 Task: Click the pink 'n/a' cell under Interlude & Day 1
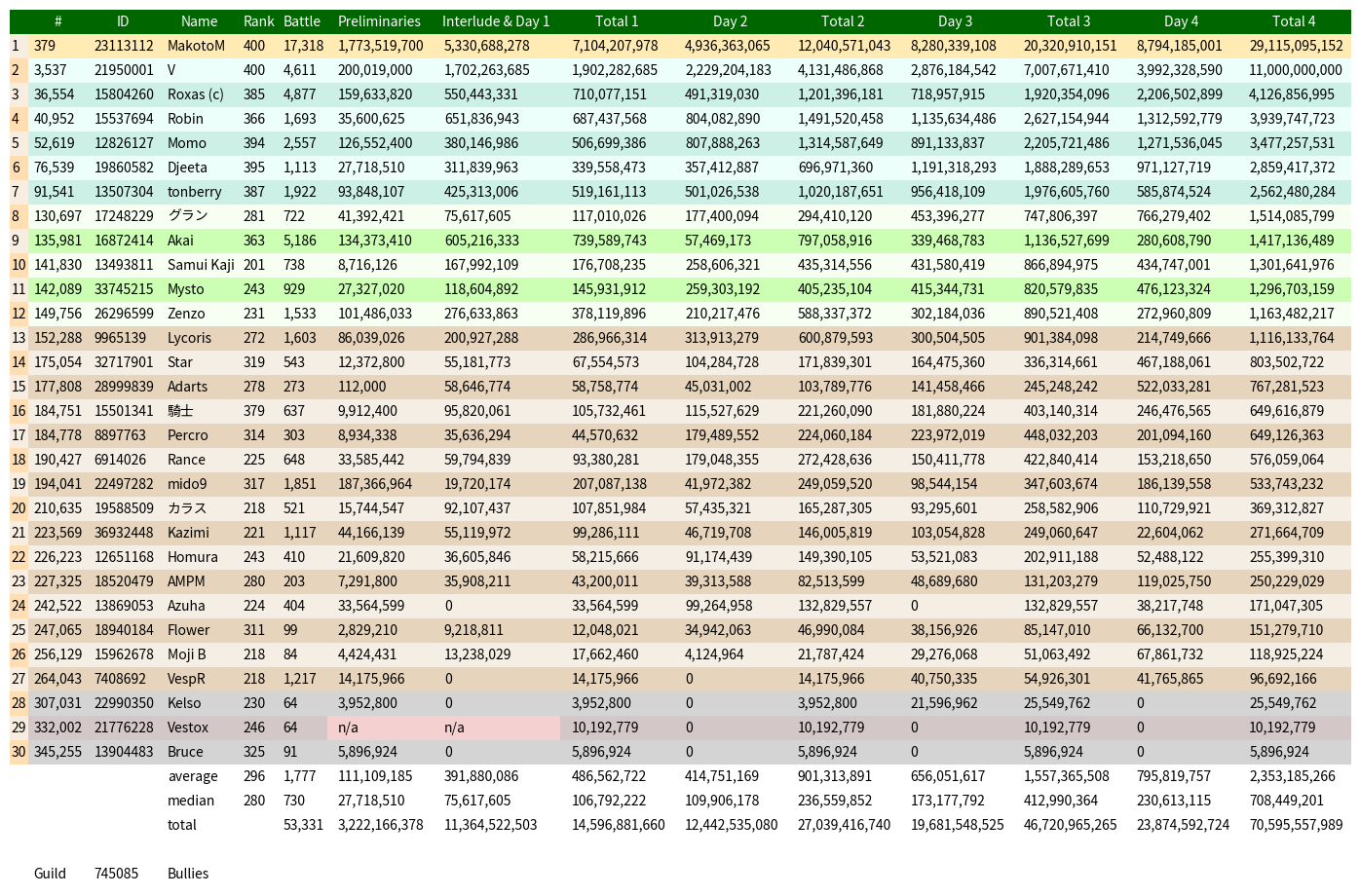(497, 728)
